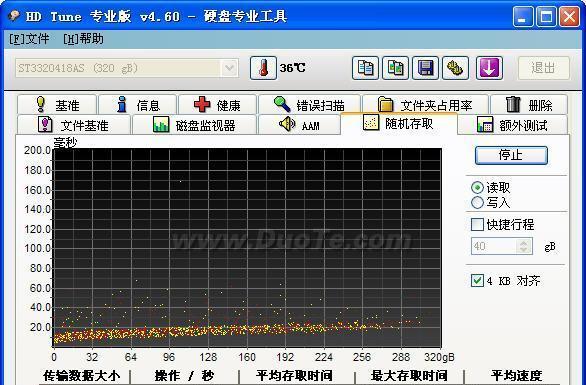The height and width of the screenshot is (385, 586).
Task: Enable the 快捷行程 short stroke checkbox
Action: click(x=477, y=224)
